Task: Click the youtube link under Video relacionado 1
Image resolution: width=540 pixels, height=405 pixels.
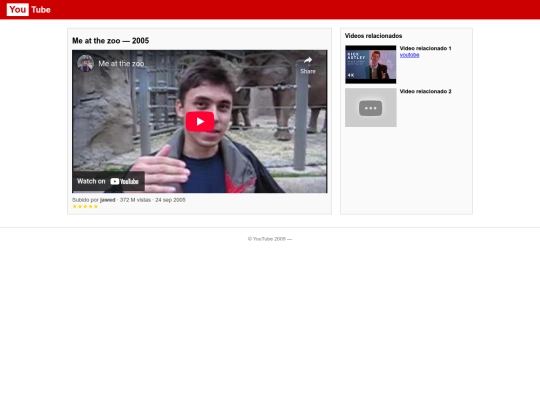Action: pos(409,55)
